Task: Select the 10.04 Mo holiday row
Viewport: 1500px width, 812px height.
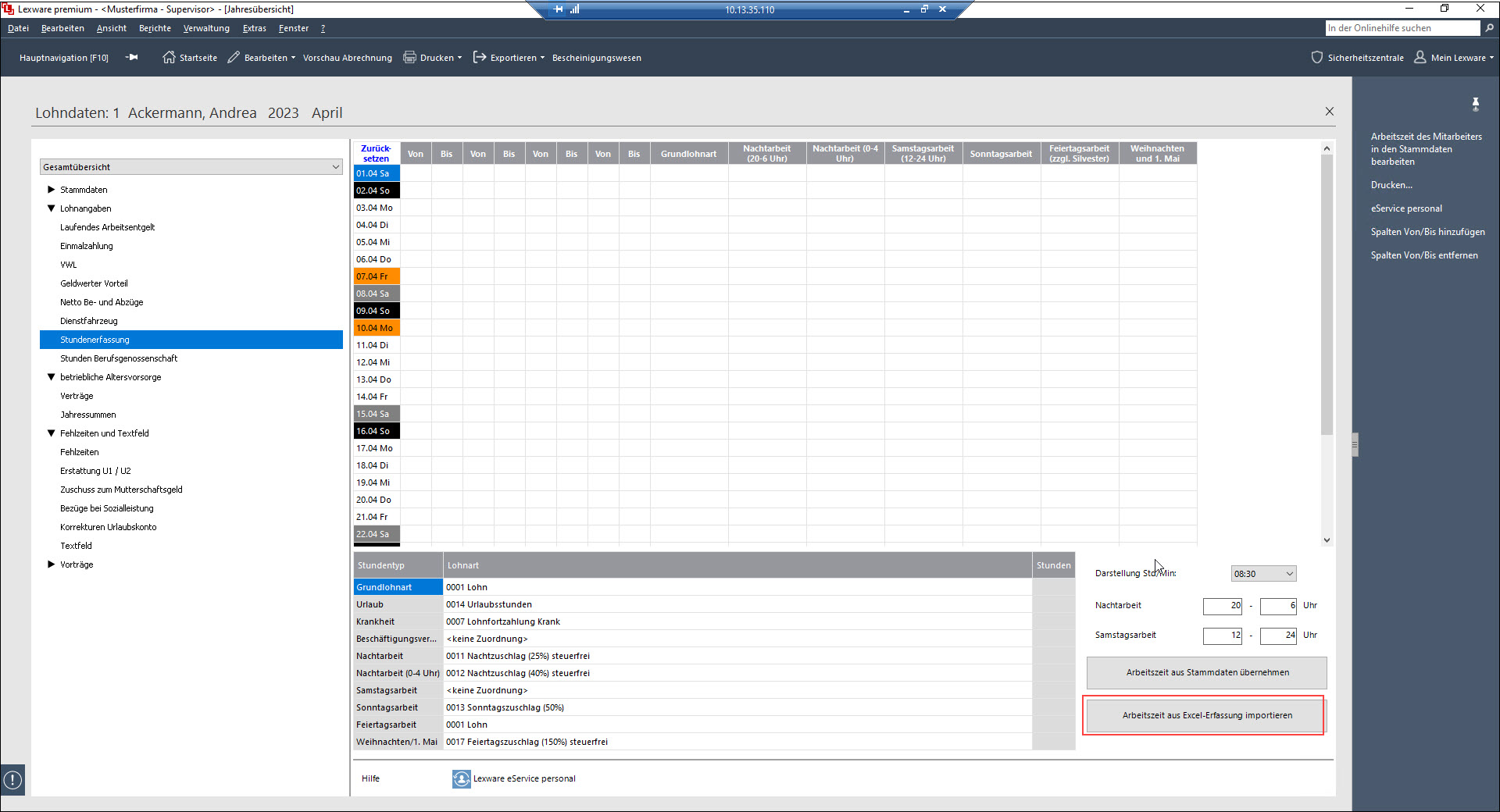Action: point(377,328)
